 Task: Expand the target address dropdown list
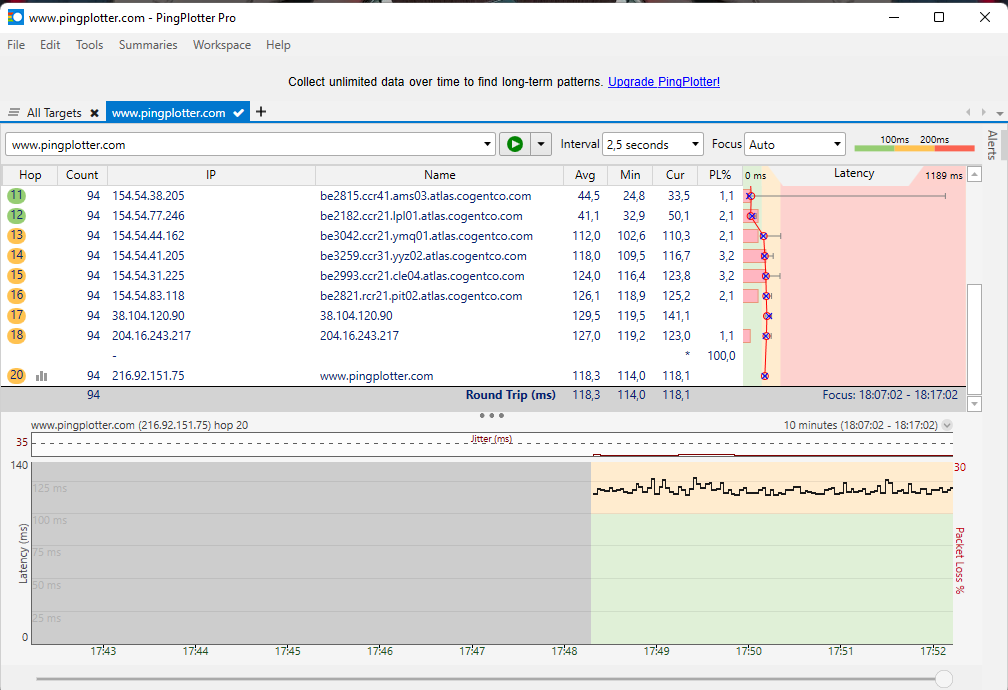click(x=488, y=144)
